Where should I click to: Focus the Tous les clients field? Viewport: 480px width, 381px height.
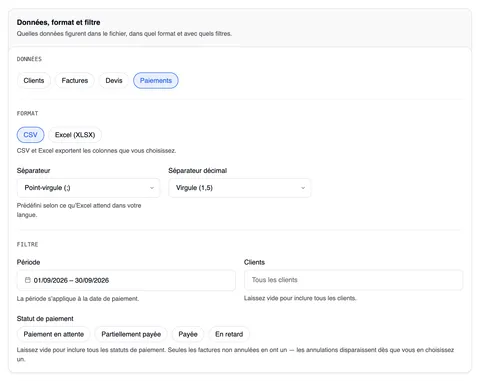353,280
